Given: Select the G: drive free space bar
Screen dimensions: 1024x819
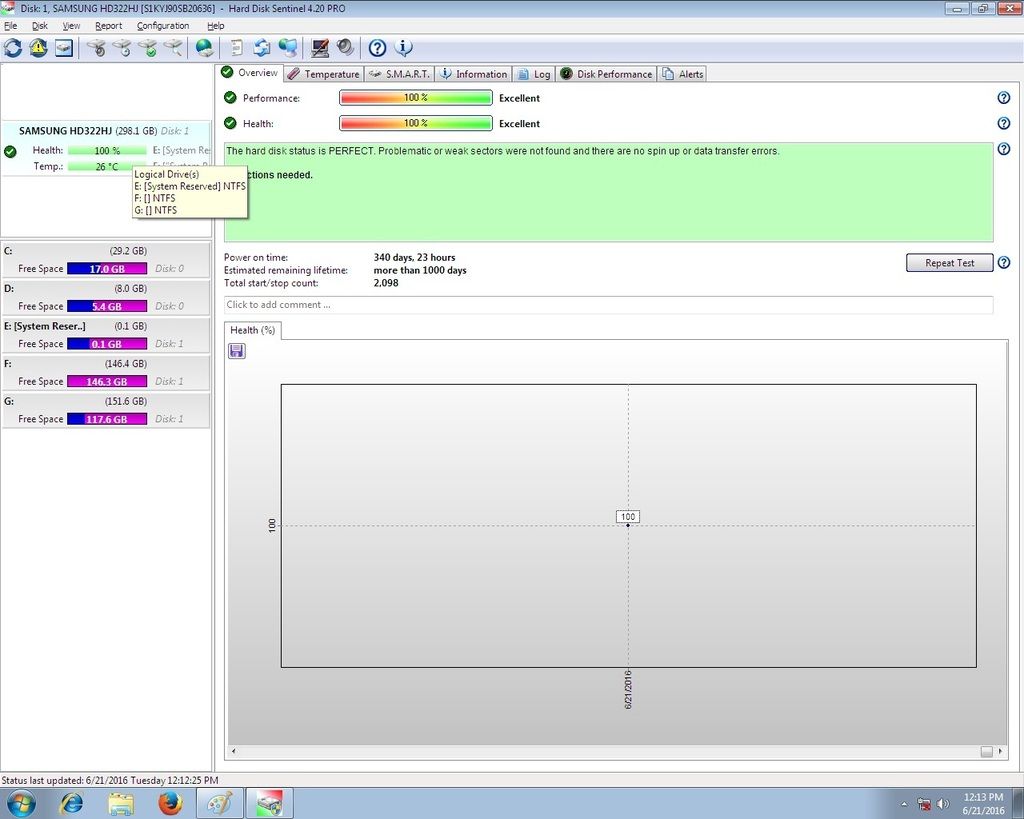Looking at the screenshot, I should [x=107, y=419].
